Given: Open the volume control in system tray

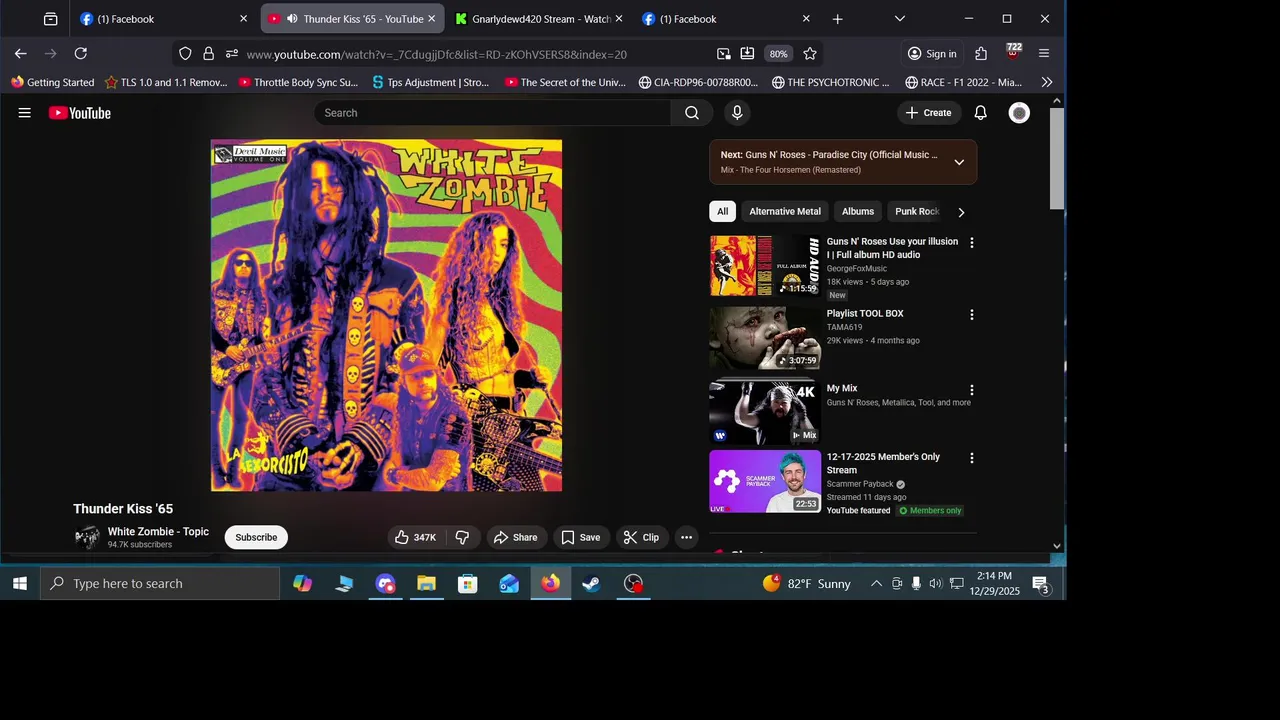Looking at the screenshot, I should (935, 584).
